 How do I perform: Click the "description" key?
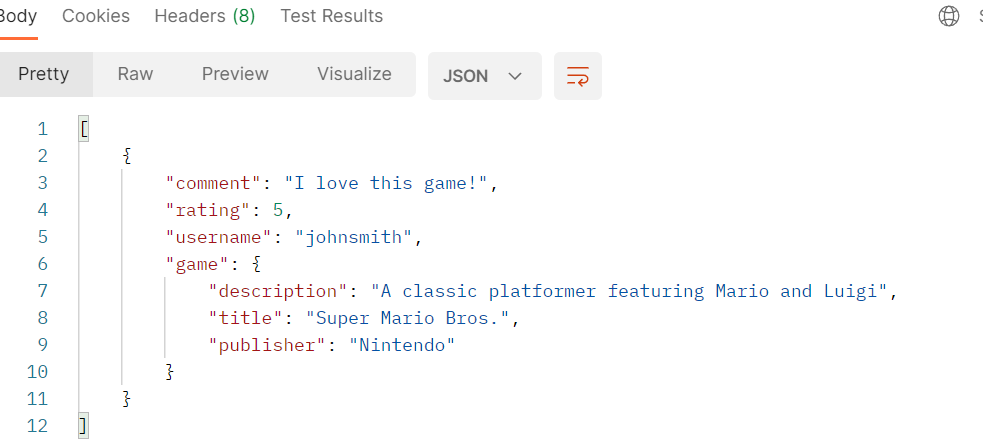[278, 291]
